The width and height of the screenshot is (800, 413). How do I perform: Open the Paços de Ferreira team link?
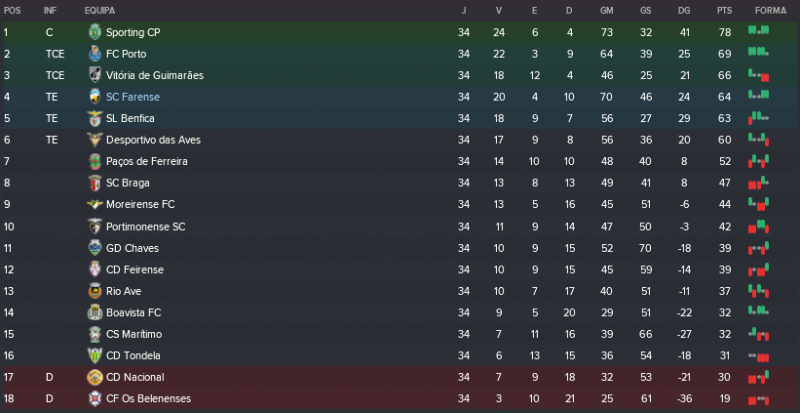[146, 161]
